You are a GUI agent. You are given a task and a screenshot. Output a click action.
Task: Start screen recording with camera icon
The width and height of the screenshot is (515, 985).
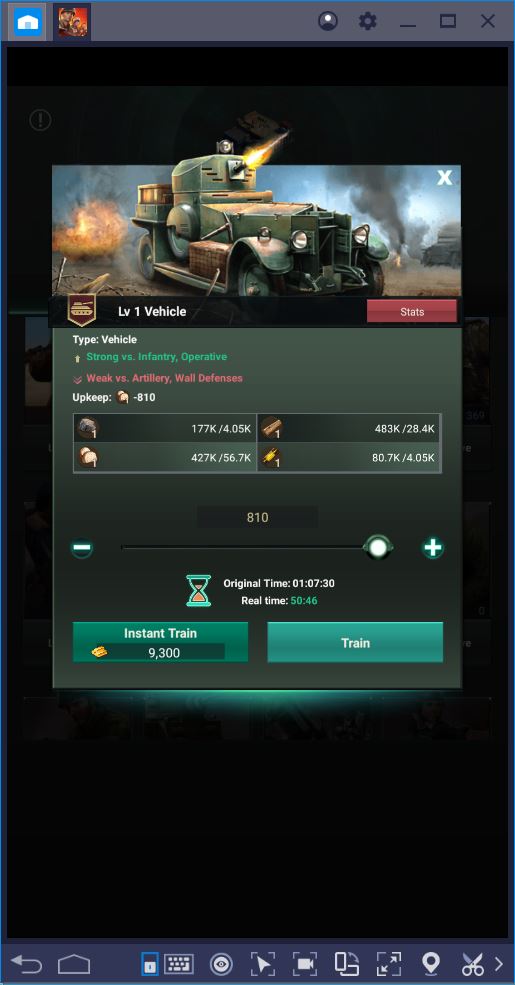[305, 964]
